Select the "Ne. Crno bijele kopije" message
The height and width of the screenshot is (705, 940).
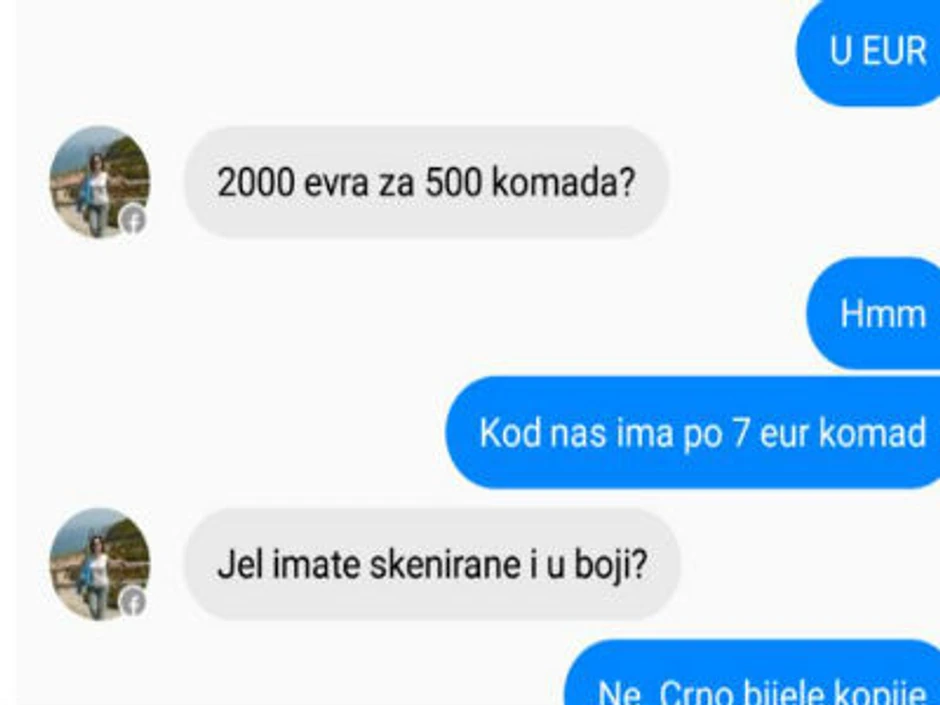pos(752,674)
